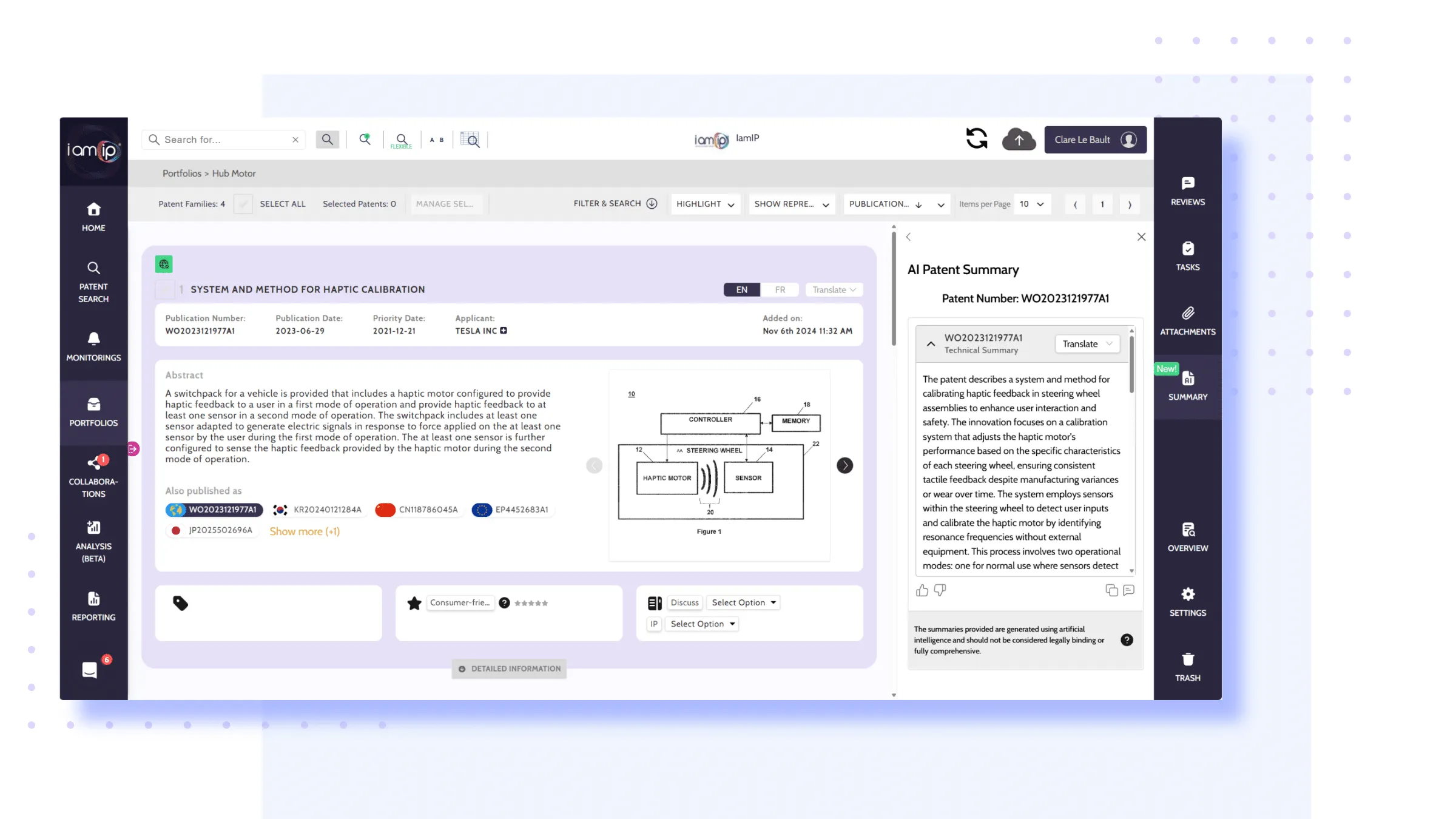Collapse the WO2023121977A1 Technical Summary section
Viewport: 1456px width, 819px height.
tap(931, 344)
